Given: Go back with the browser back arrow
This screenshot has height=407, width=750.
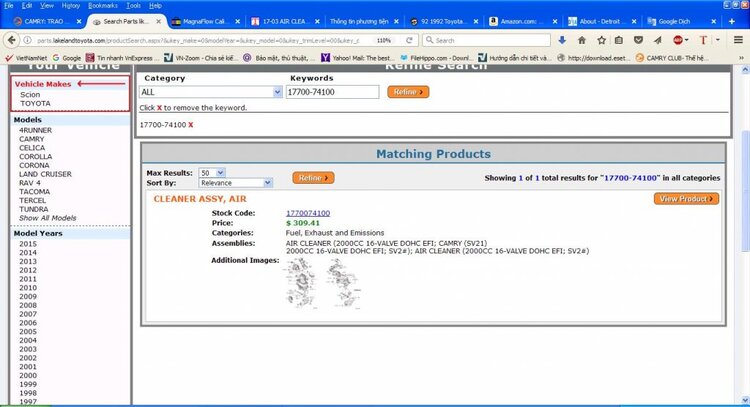Looking at the screenshot, I should [x=11, y=40].
